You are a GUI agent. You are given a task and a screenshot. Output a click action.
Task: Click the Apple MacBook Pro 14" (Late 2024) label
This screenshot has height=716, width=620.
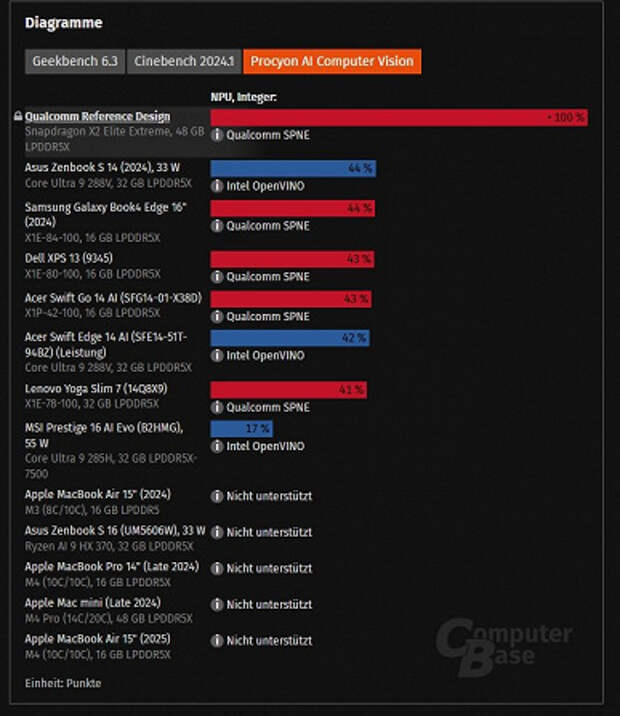point(111,567)
